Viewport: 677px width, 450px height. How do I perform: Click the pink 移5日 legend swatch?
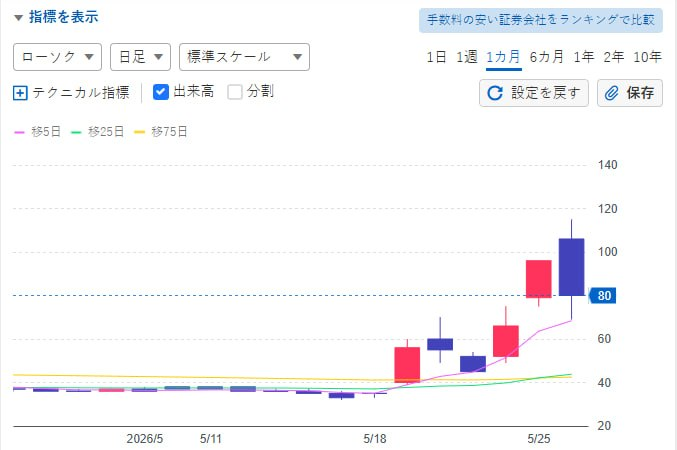(x=19, y=132)
